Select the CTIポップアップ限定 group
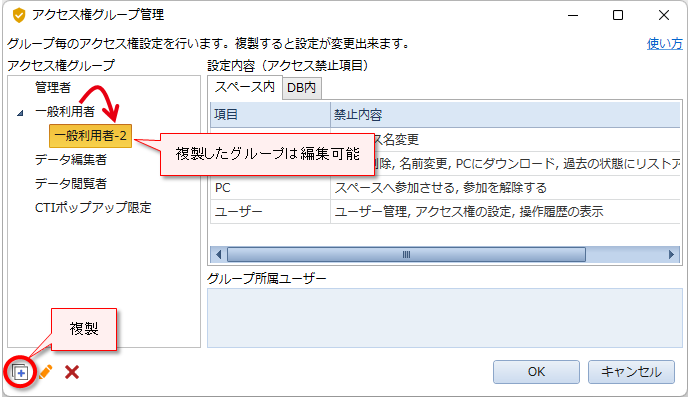This screenshot has width=688, height=397. 93,207
